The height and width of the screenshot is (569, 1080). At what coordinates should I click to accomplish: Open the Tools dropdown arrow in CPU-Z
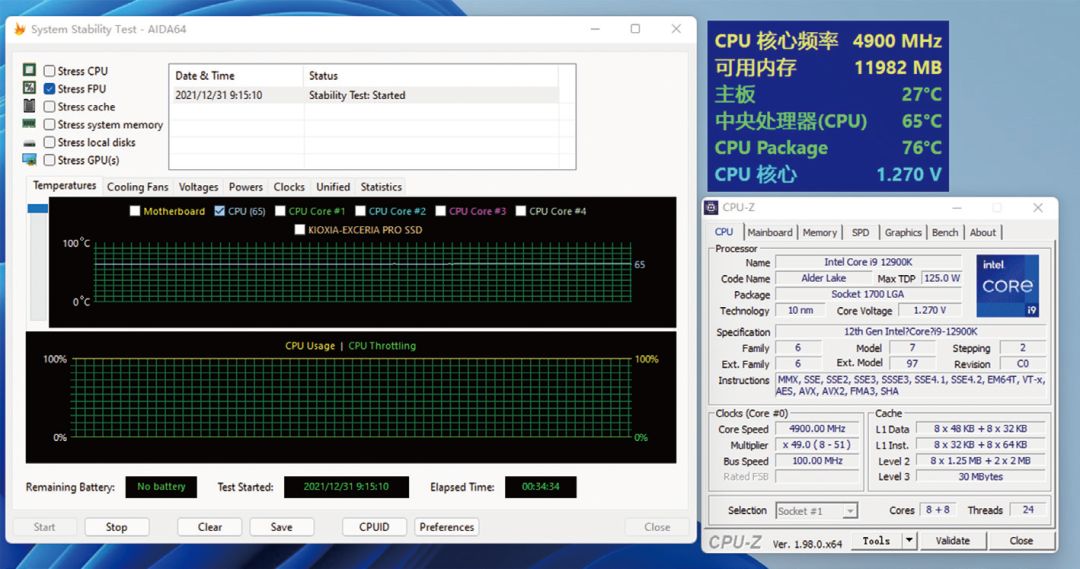click(x=909, y=541)
